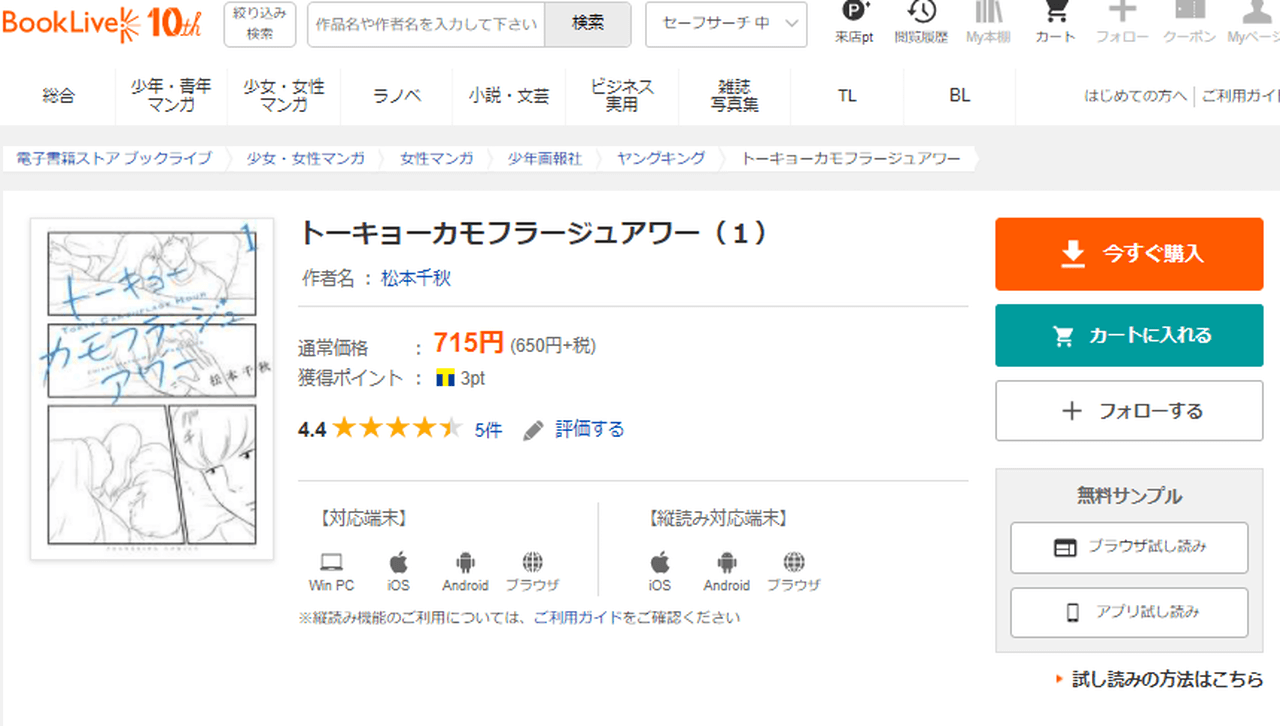1280x726 pixels.
Task: Click the follow plus icon in header
Action: pyautogui.click(x=1122, y=14)
